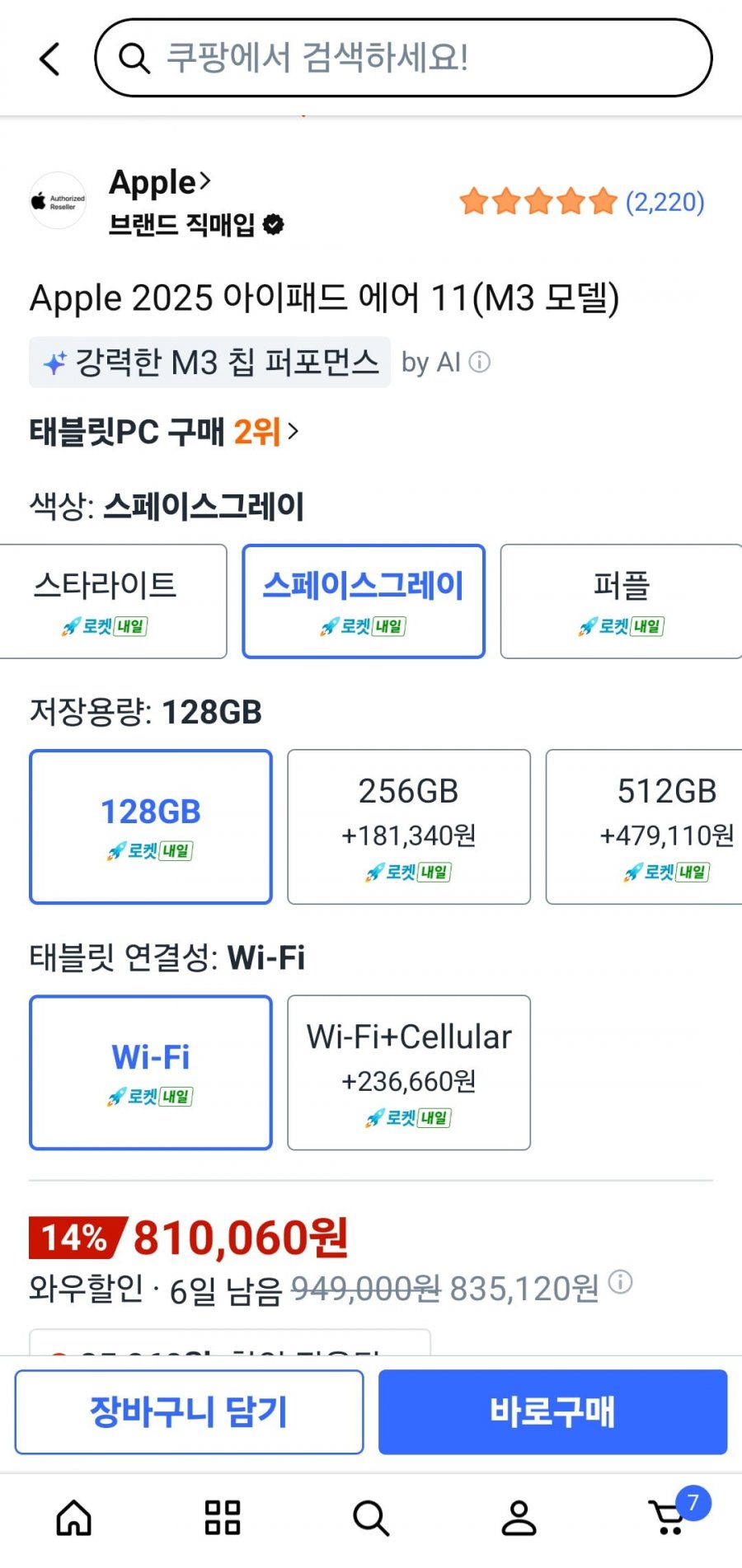Choose the 256GB storage option
Viewport: 742px width, 1568px height.
tap(409, 826)
